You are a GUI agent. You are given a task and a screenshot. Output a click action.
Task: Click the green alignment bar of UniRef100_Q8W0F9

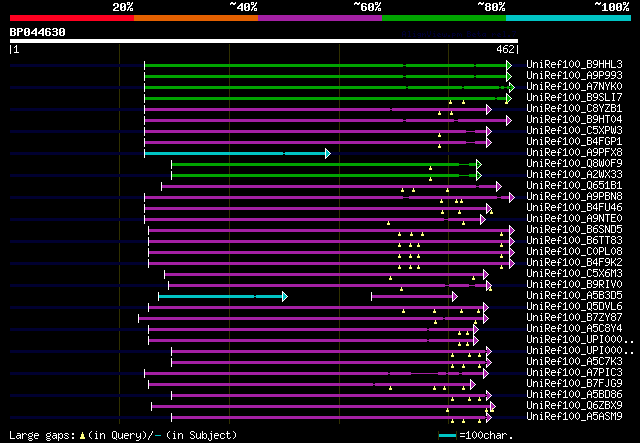point(324,165)
